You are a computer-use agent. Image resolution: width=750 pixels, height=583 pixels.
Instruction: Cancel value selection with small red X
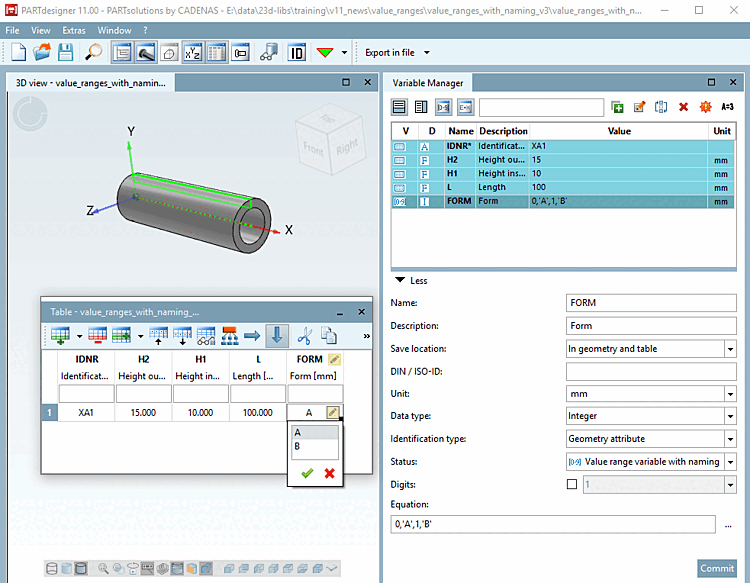click(x=328, y=473)
